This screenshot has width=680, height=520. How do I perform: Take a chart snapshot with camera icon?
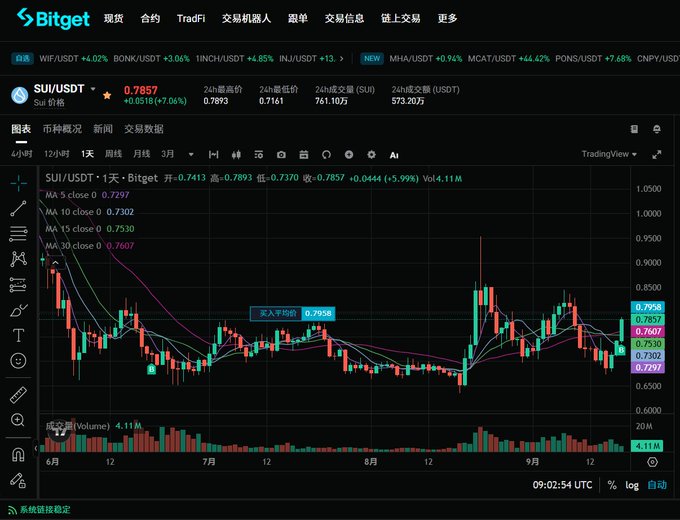pos(281,155)
